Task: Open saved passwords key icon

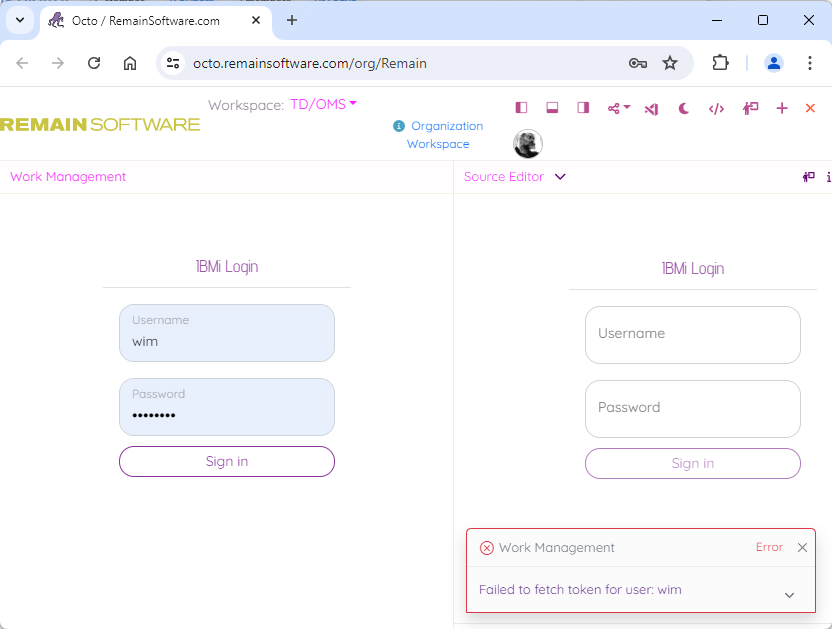Action: coord(638,64)
